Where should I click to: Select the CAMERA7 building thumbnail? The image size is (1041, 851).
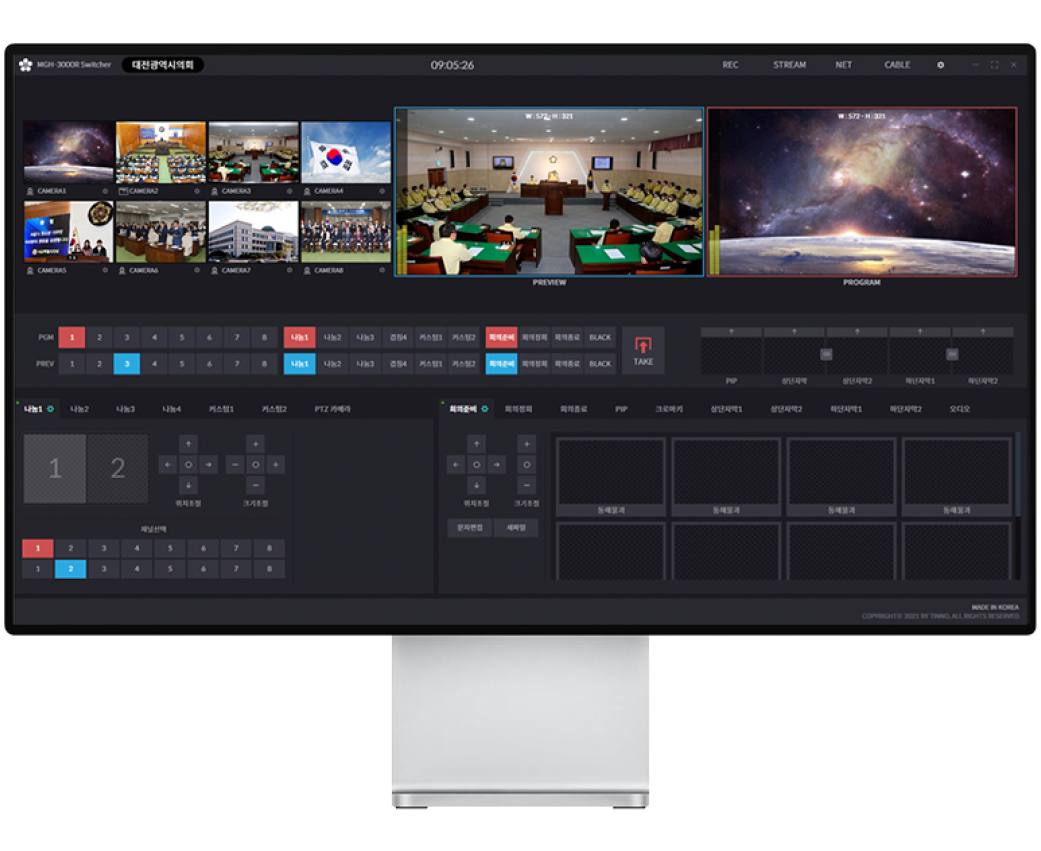[x=253, y=232]
